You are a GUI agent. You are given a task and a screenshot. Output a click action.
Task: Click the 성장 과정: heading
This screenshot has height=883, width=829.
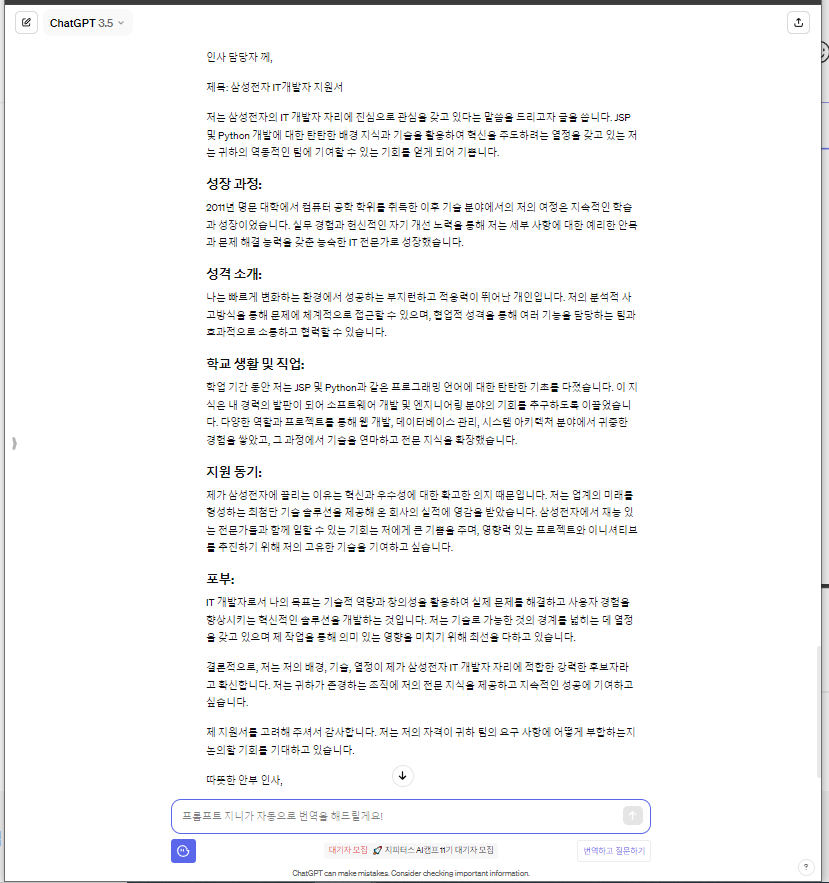[234, 184]
